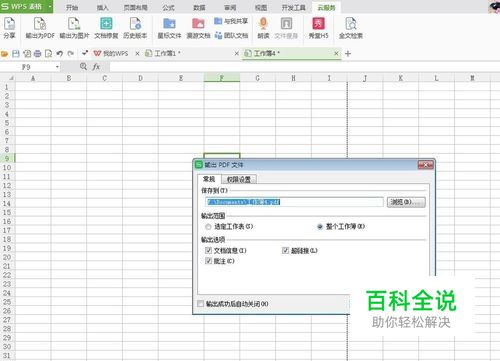The height and width of the screenshot is (361, 500).
Task: Open the 插入 ribbon tab
Action: pos(102,7)
